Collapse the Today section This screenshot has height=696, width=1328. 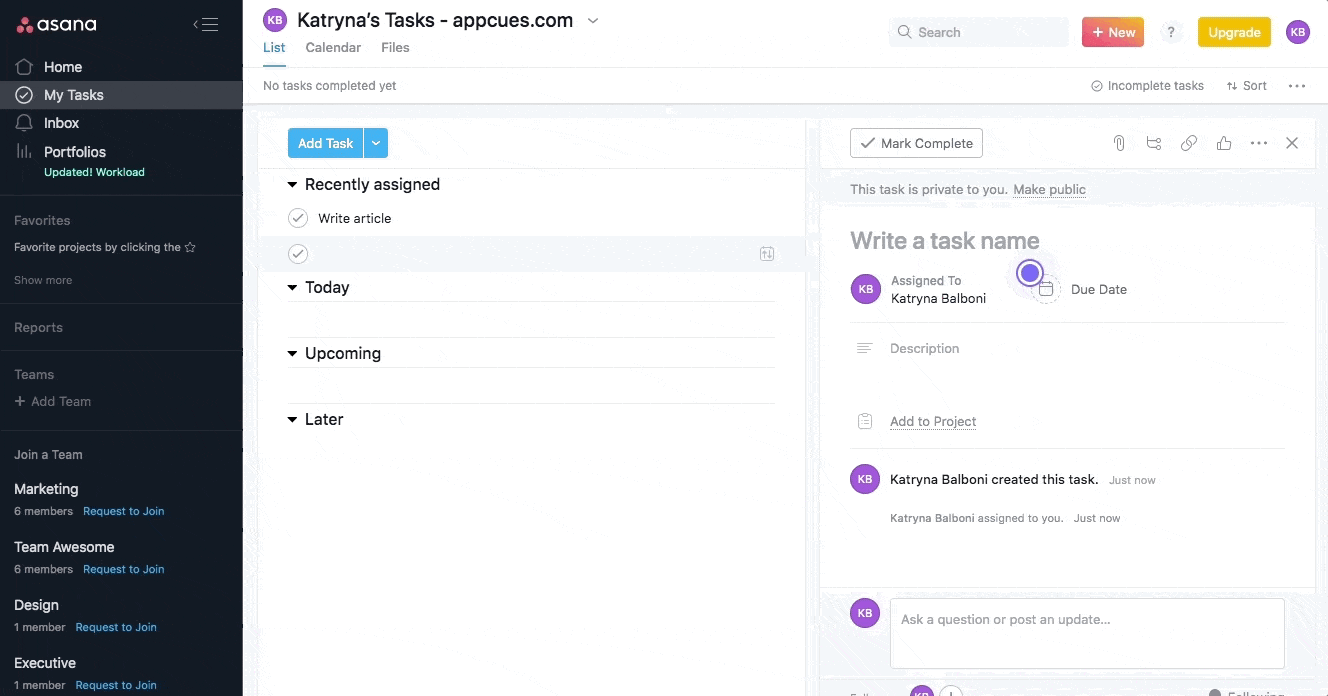[291, 287]
